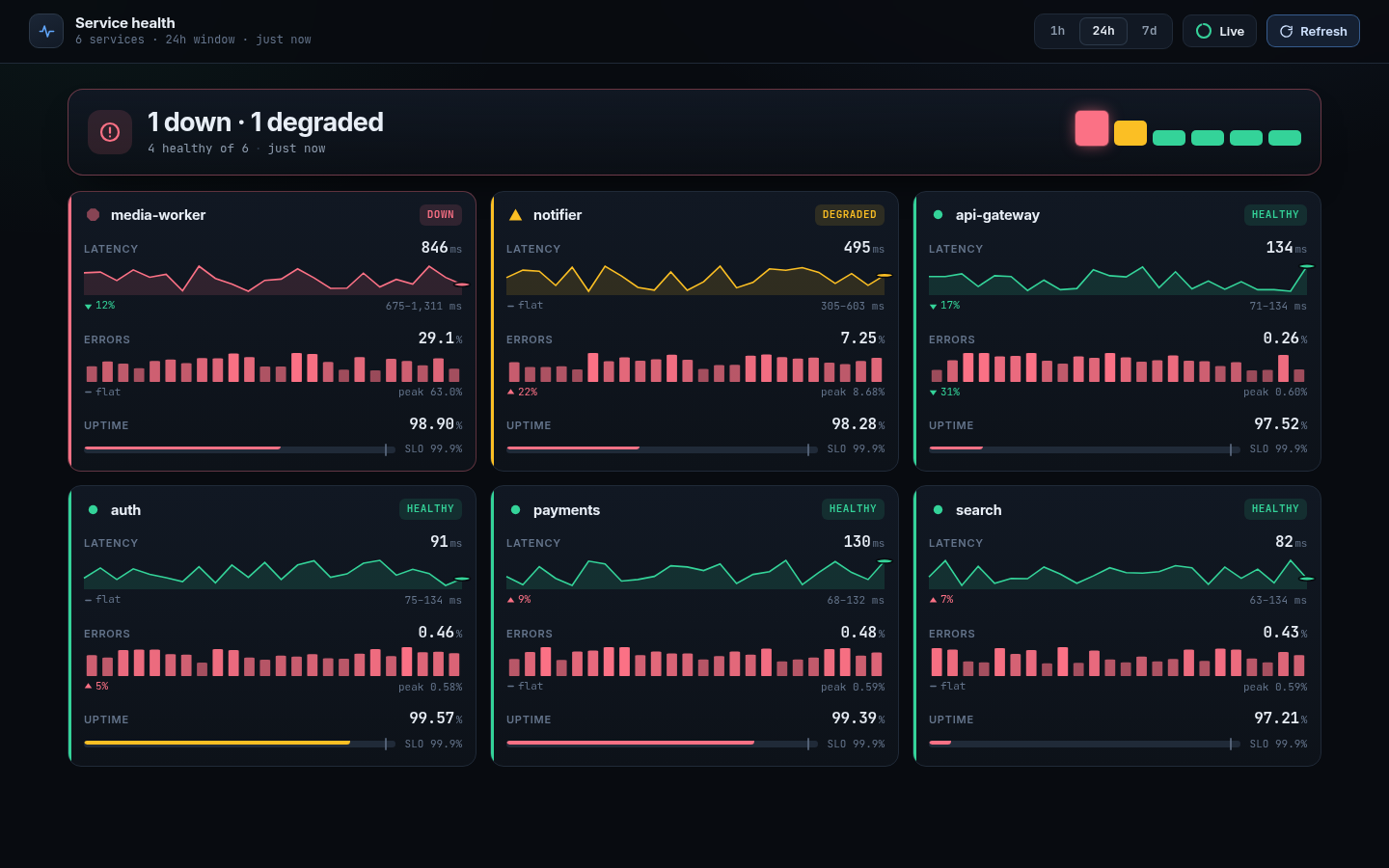1389x868 pixels.
Task: Click the media-worker uptime progress bar
Action: coord(239,449)
